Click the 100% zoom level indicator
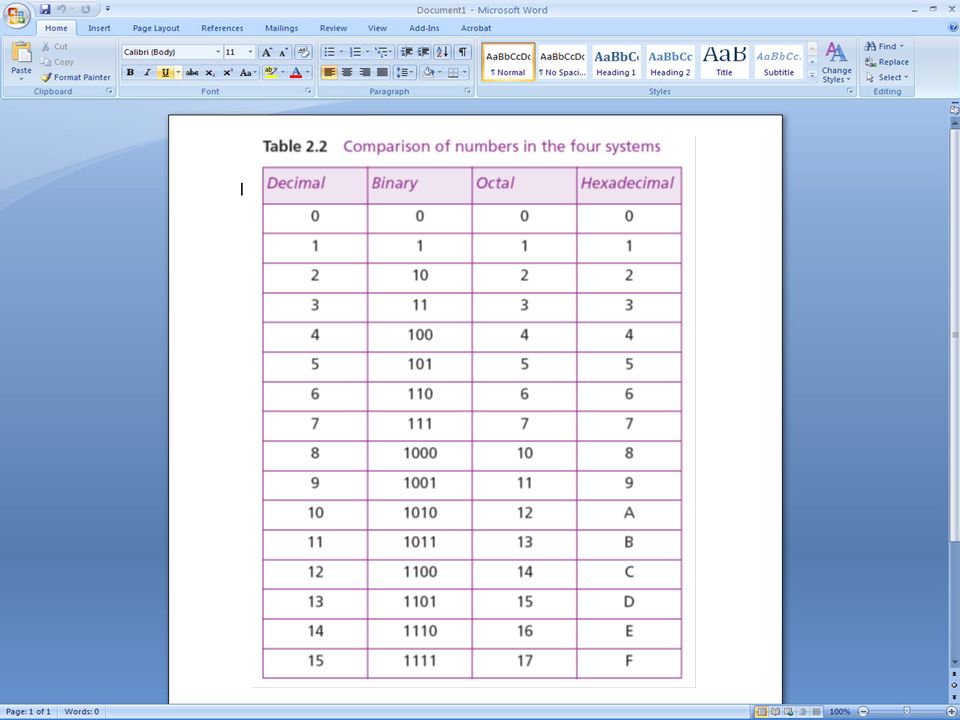This screenshot has width=960, height=720. pyautogui.click(x=839, y=711)
